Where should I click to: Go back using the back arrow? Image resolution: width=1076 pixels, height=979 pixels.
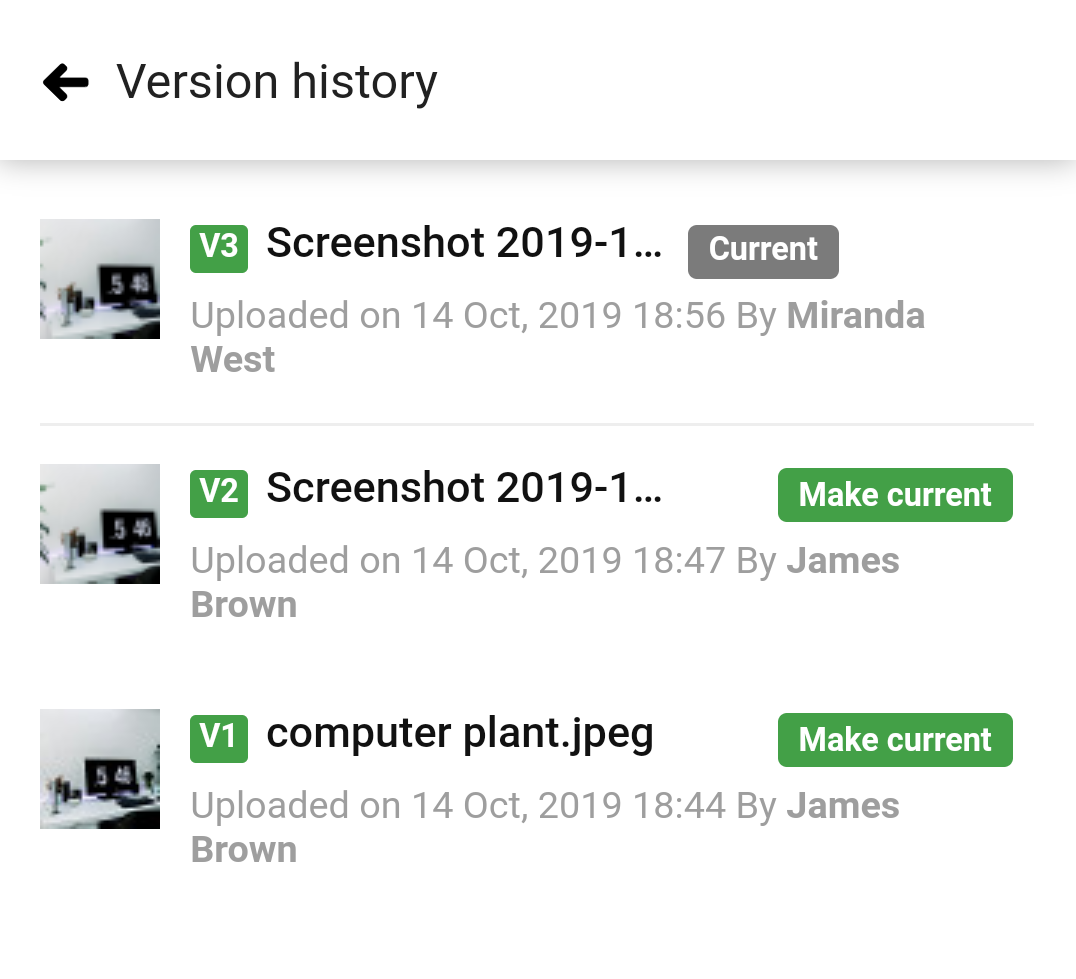[x=64, y=81]
